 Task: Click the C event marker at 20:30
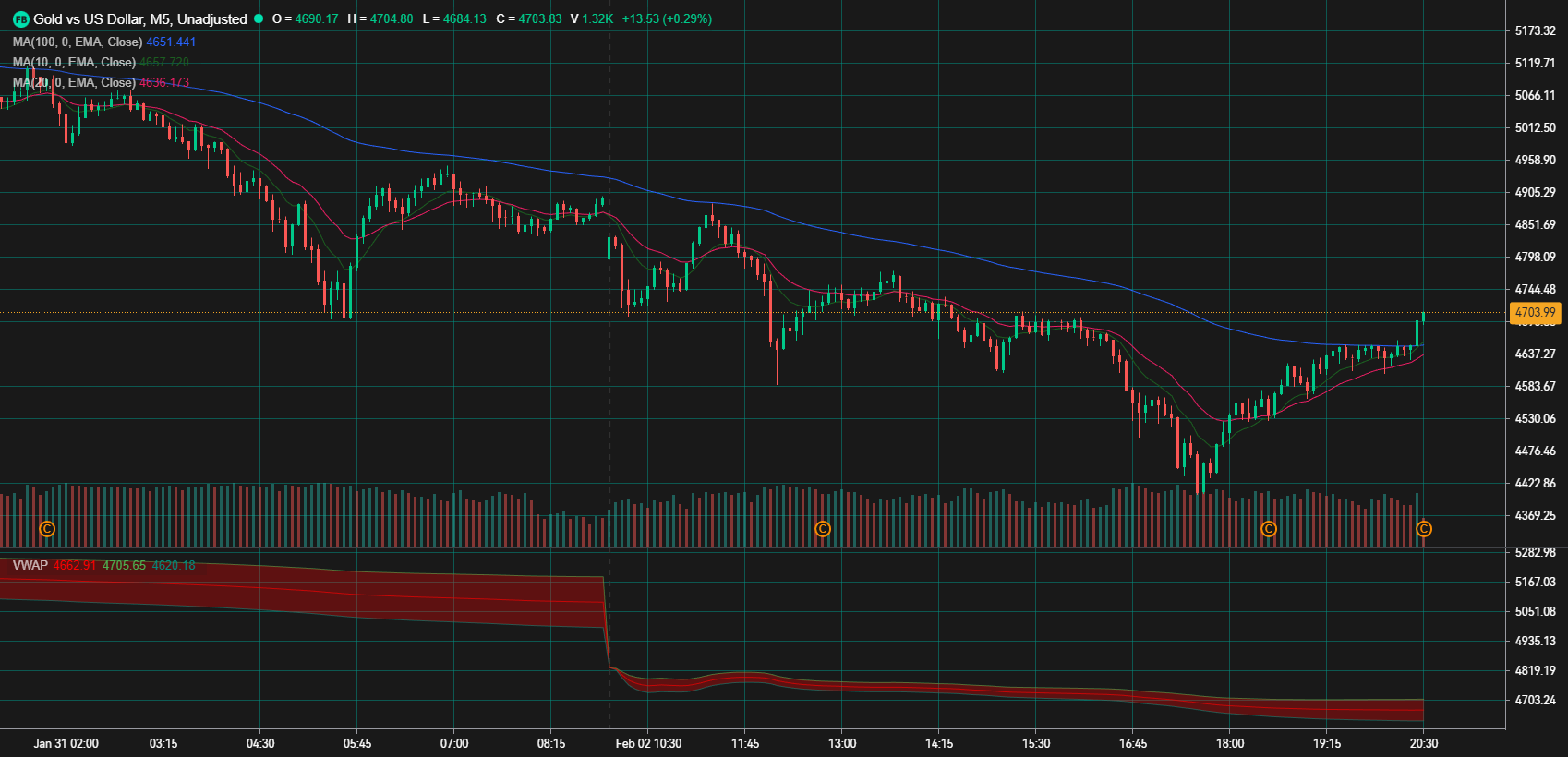(x=1424, y=529)
